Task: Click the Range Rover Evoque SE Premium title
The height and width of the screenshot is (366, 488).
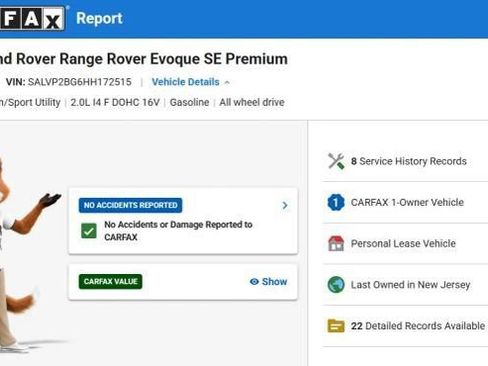Action: 144,59
